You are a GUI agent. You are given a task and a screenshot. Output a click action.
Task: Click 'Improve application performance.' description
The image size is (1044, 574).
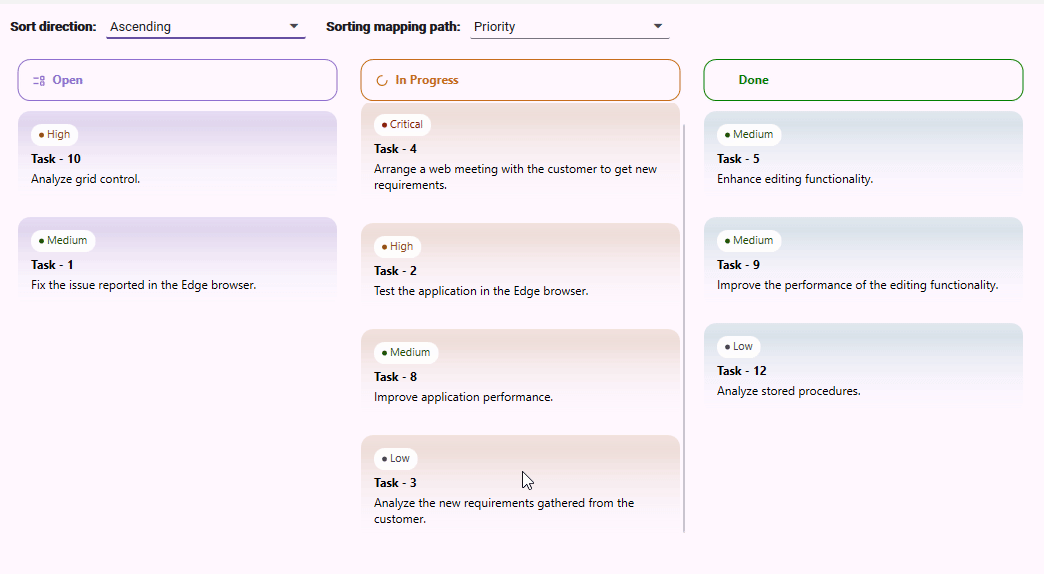463,397
